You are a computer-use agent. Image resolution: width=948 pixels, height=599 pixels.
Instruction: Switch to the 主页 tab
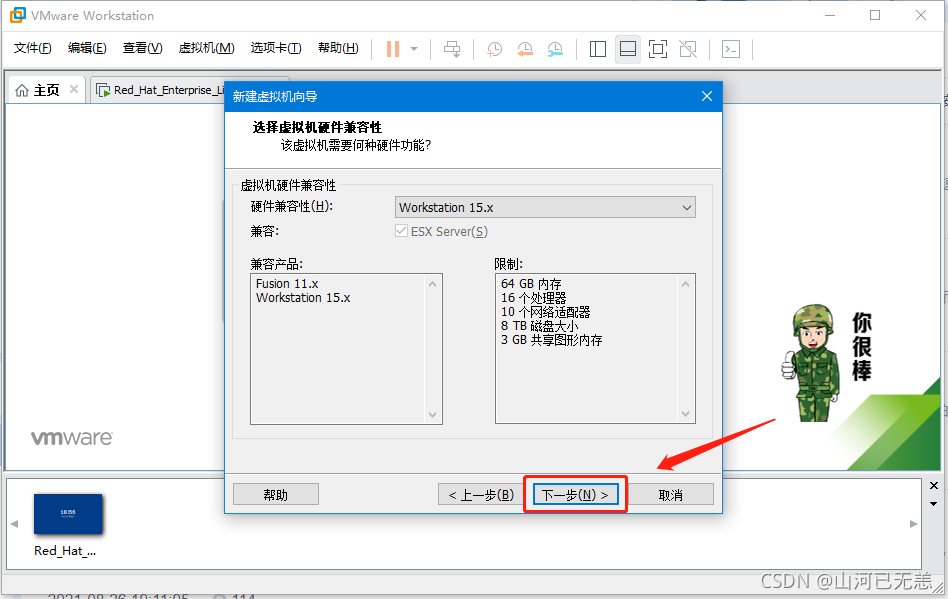(46, 90)
